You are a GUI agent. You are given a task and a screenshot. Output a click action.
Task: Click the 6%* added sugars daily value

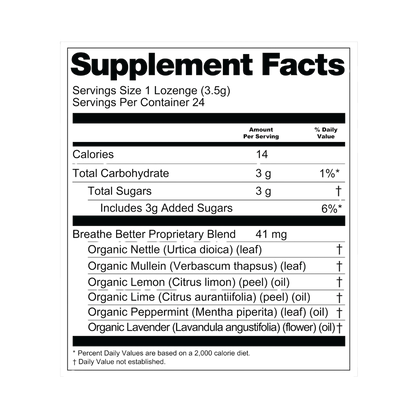point(331,209)
